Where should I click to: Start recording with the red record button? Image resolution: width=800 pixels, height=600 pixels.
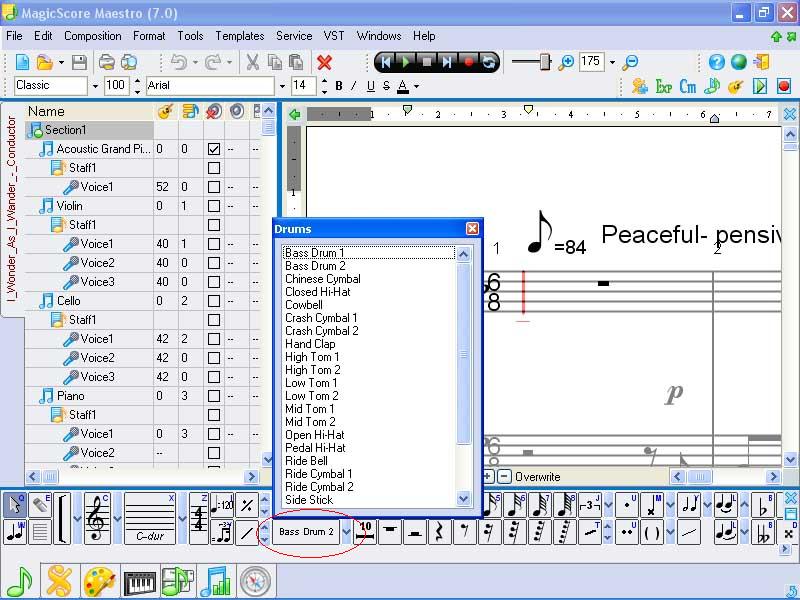pos(468,62)
